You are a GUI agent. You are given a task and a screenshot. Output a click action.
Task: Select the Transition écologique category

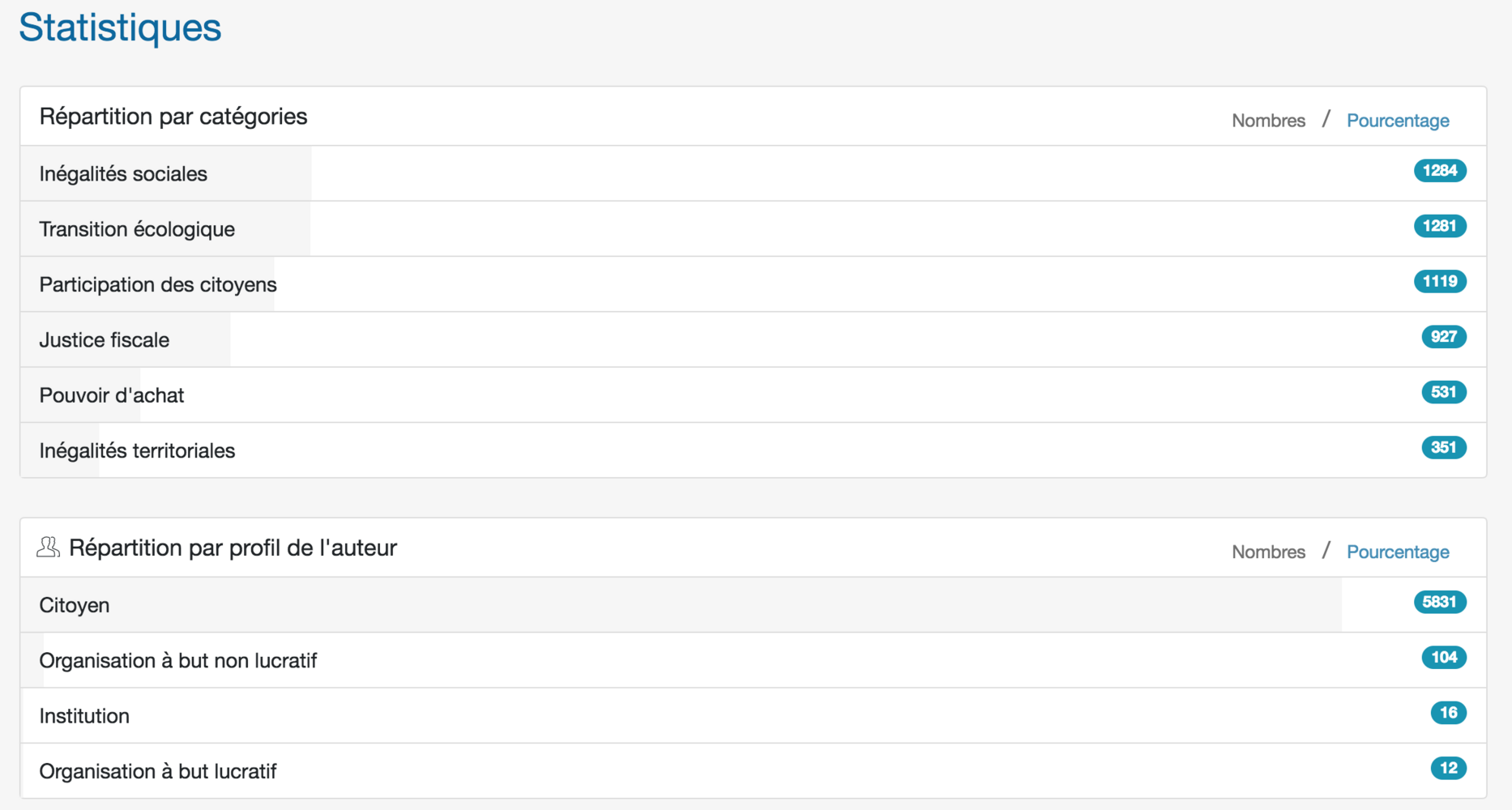pyautogui.click(x=137, y=229)
